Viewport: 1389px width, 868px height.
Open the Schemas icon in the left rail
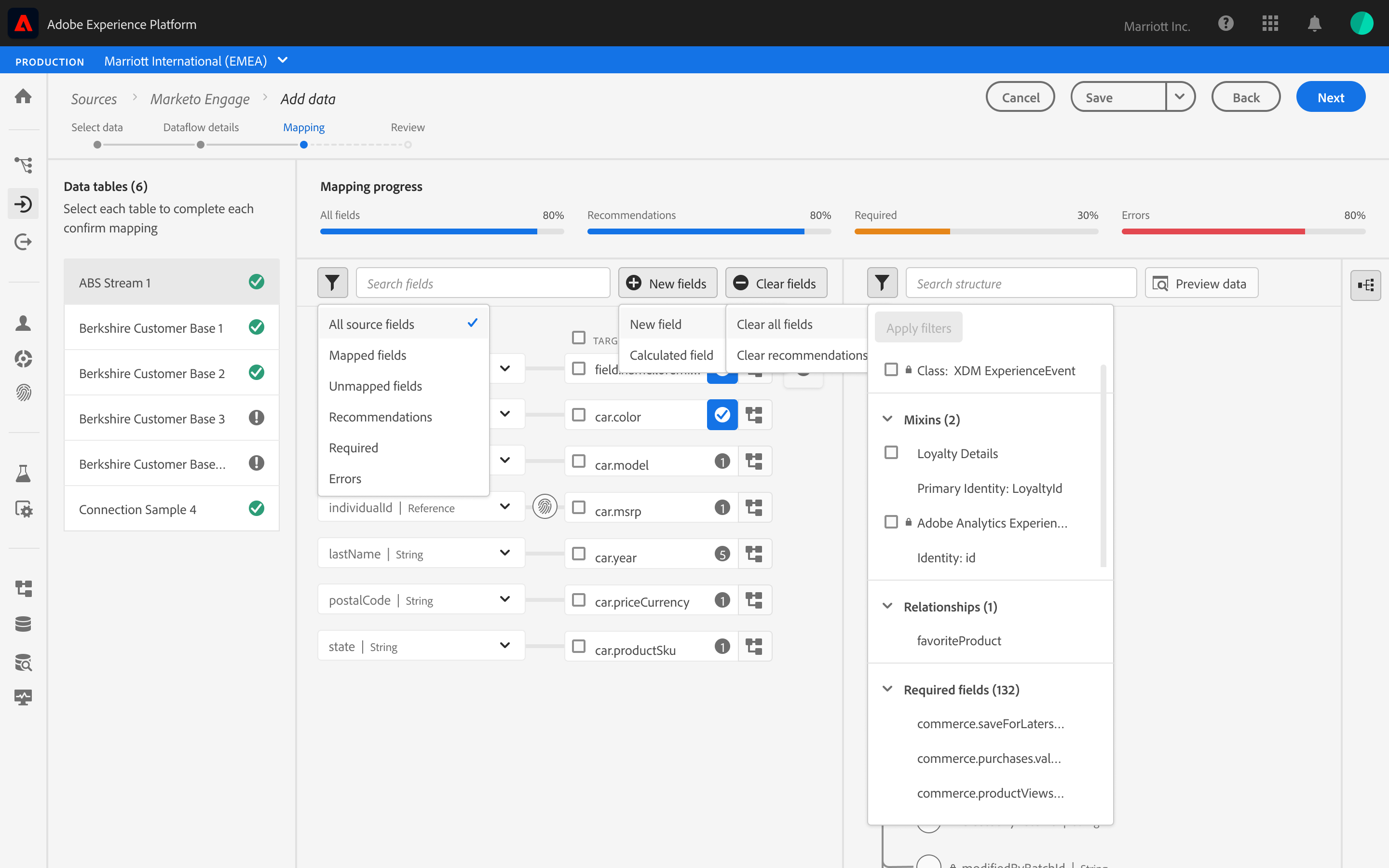pos(23,588)
